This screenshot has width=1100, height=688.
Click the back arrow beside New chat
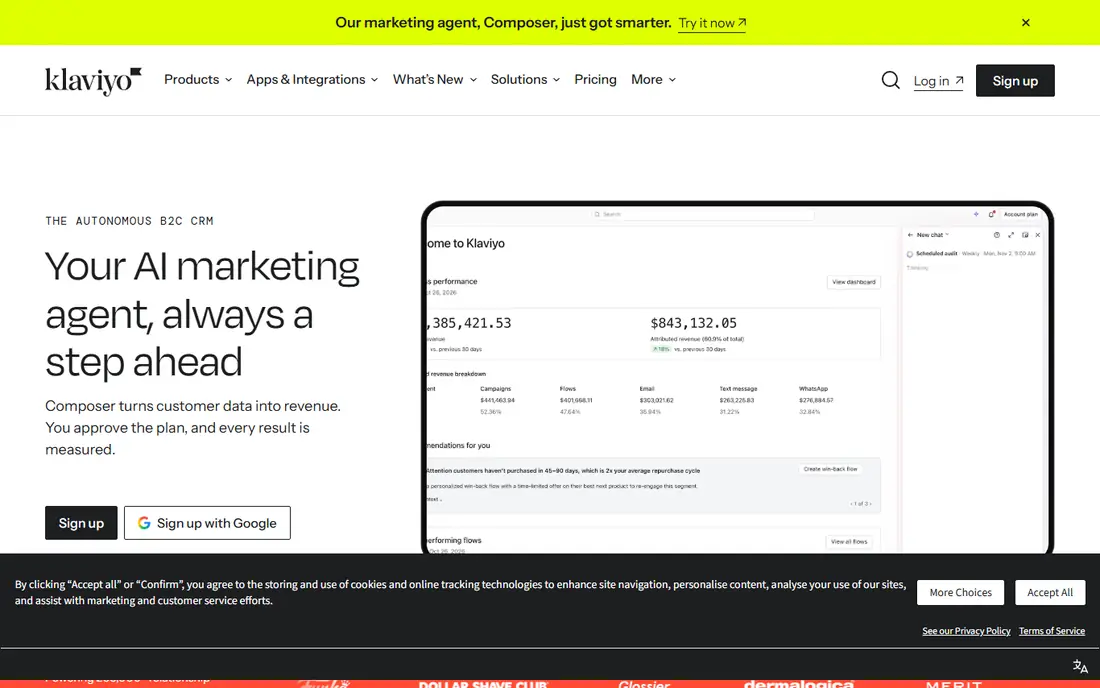click(910, 235)
